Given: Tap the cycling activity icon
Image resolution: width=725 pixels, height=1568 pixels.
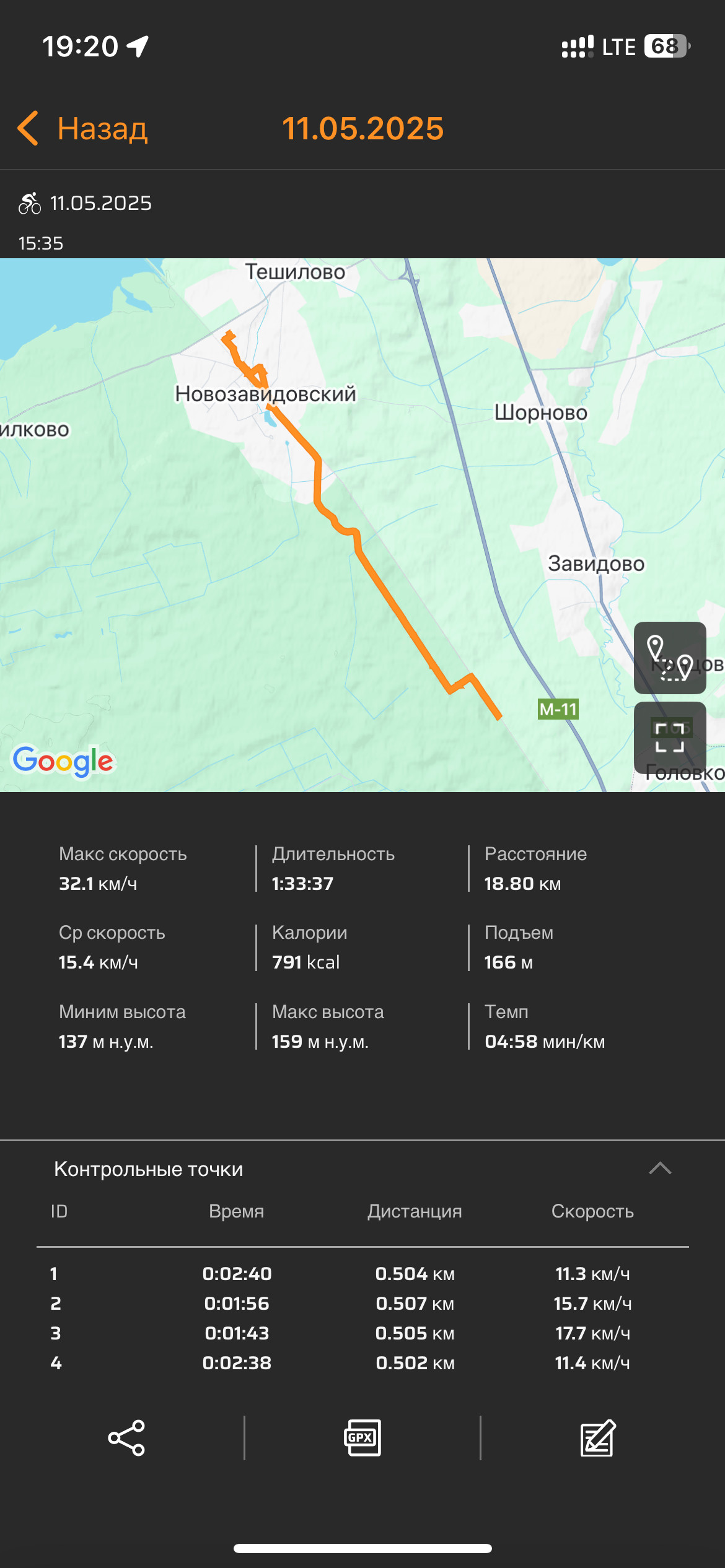Looking at the screenshot, I should [x=29, y=203].
